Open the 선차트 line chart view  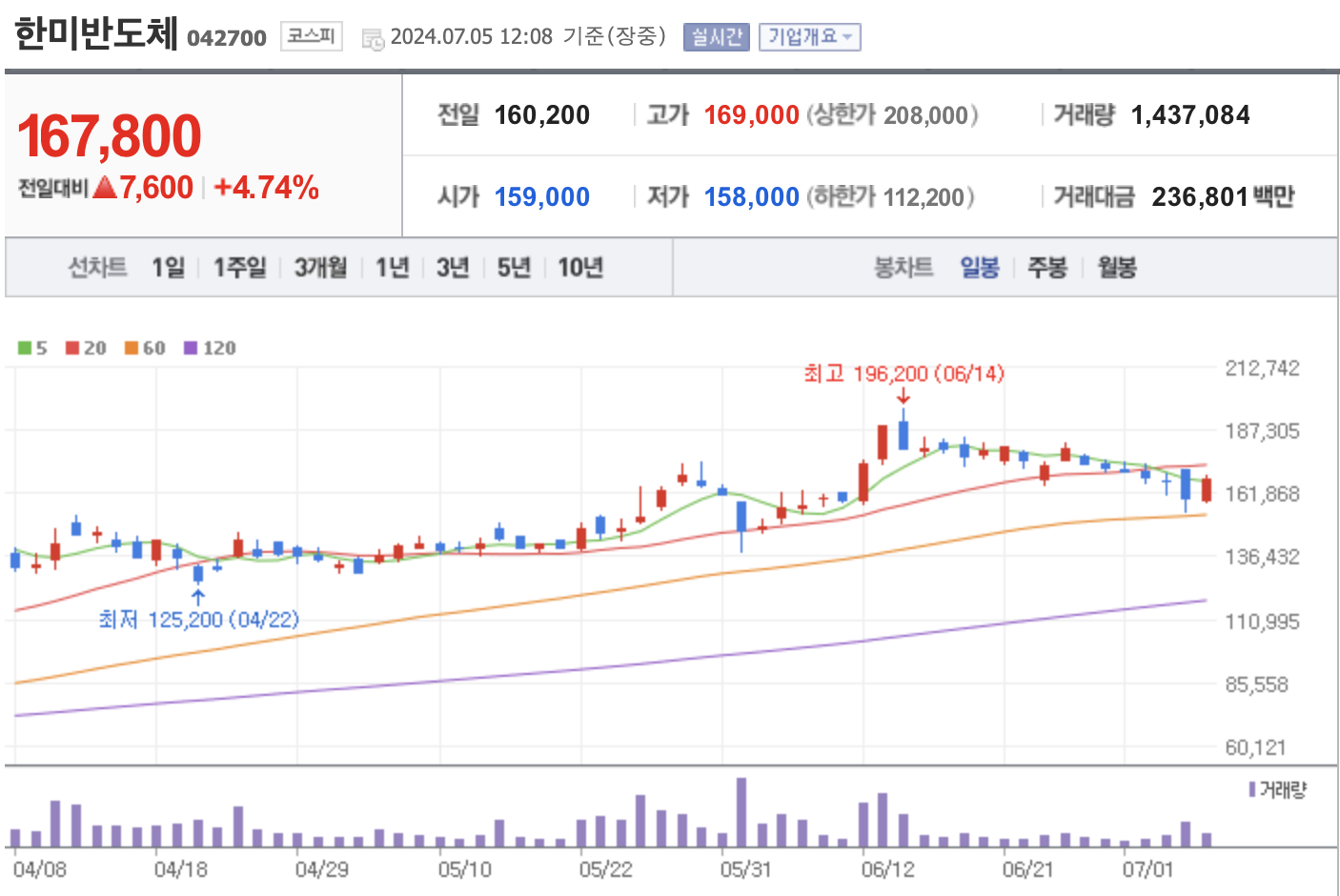[100, 268]
